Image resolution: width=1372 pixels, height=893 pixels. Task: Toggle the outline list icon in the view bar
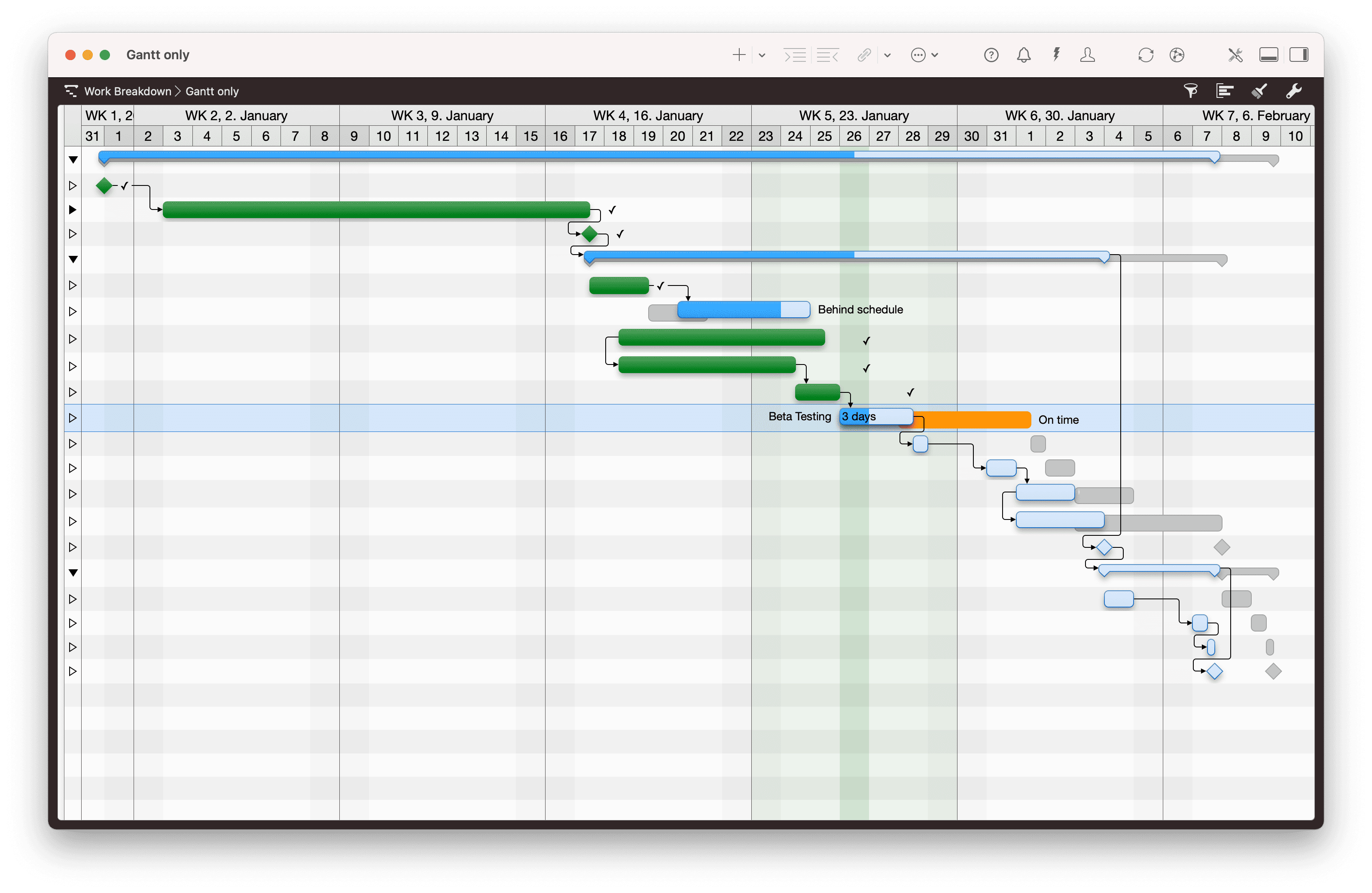(1224, 91)
